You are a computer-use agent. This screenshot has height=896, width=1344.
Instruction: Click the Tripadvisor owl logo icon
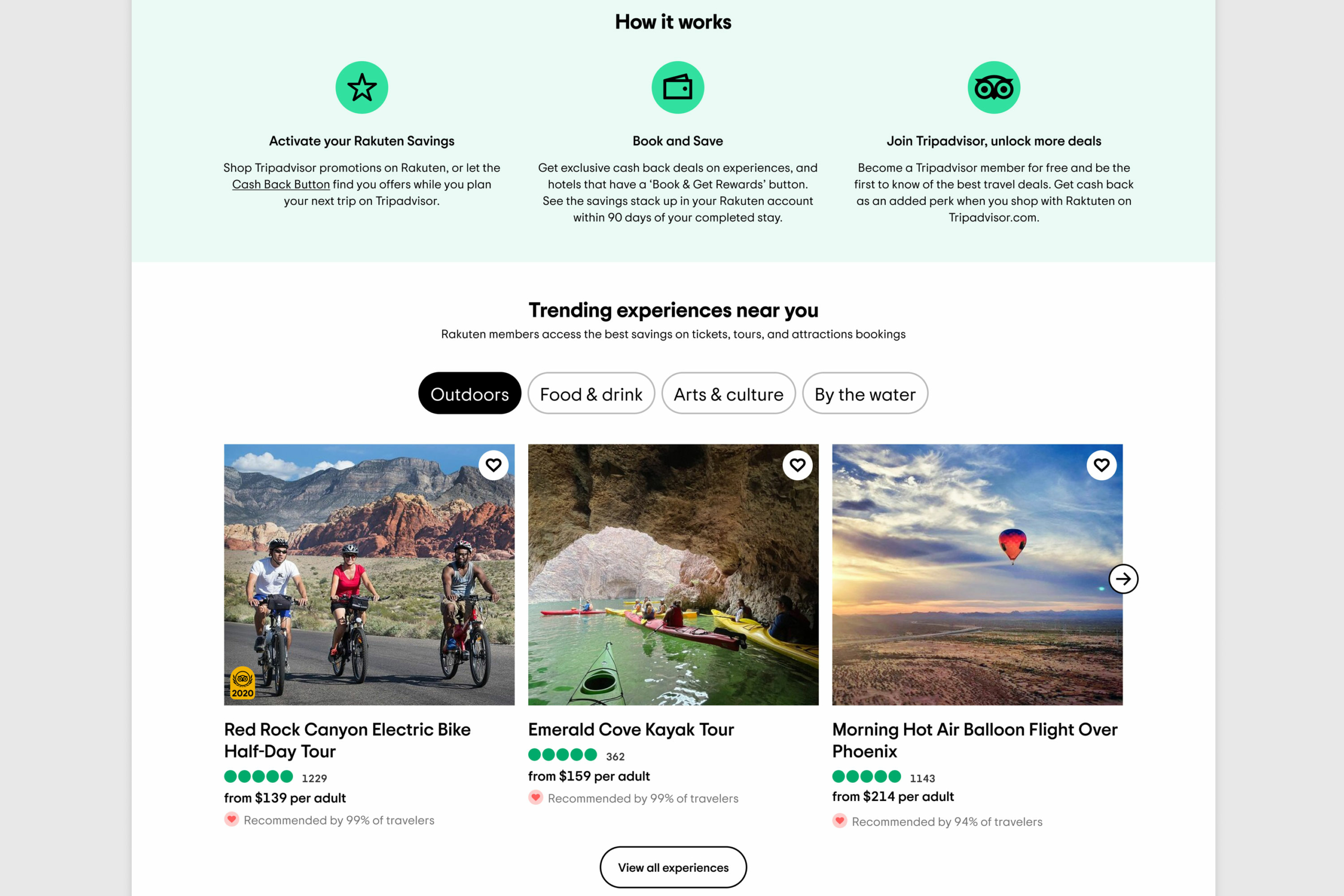coord(994,88)
